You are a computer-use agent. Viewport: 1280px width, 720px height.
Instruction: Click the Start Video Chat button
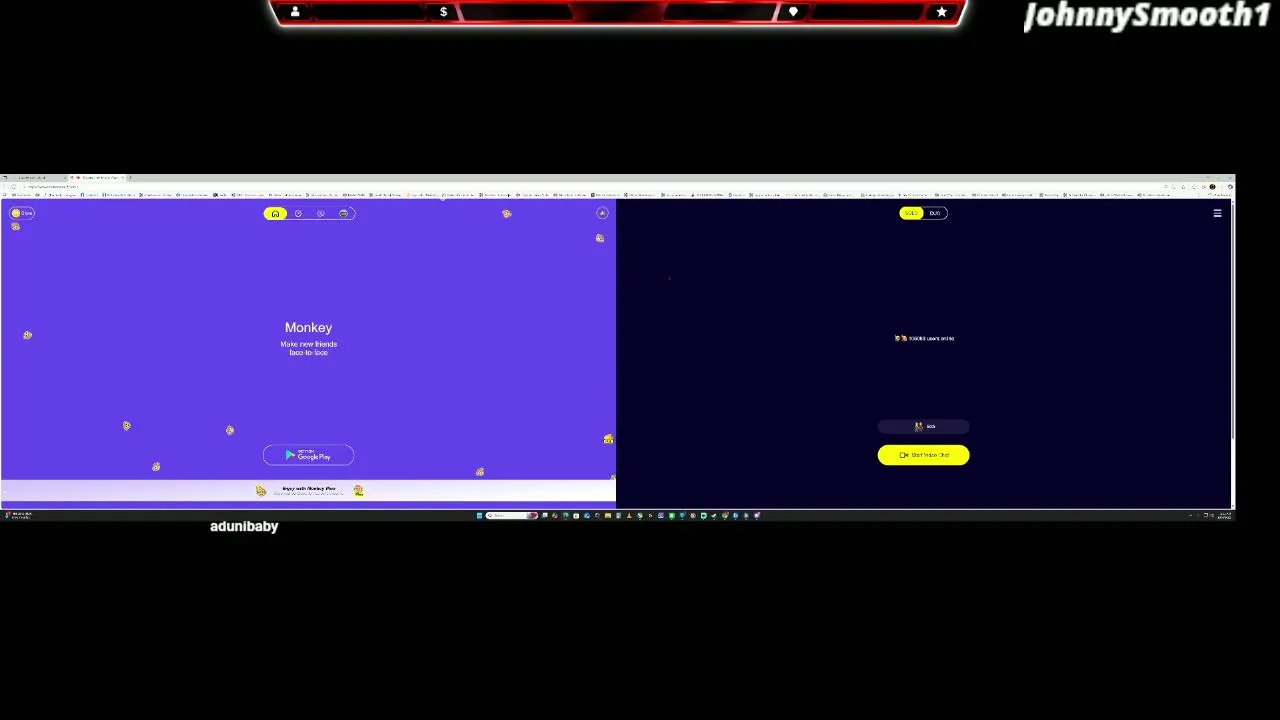click(923, 455)
